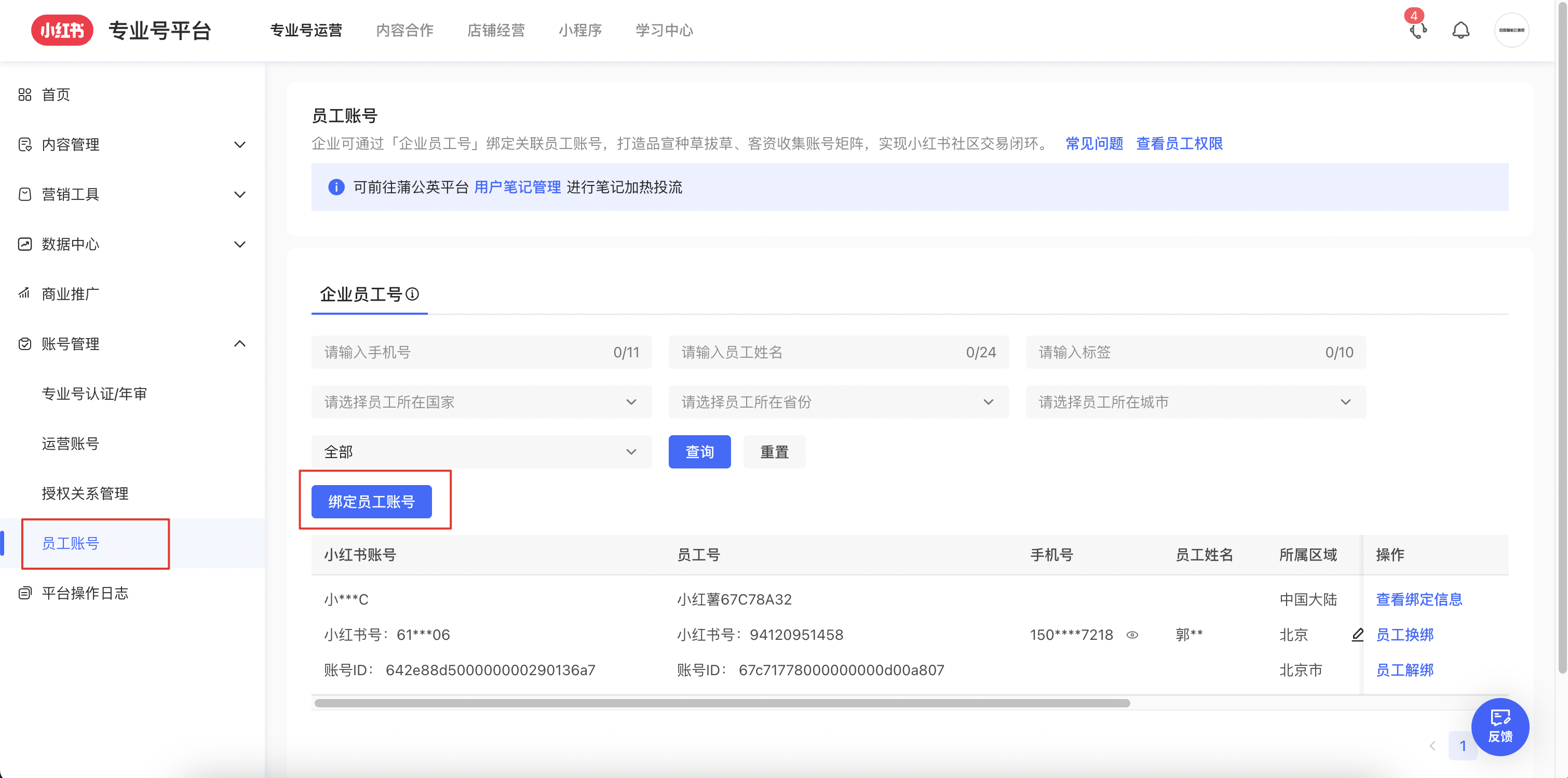This screenshot has height=778, width=1568.
Task: Reveal the masked phone number 150****7218
Action: click(x=1133, y=635)
